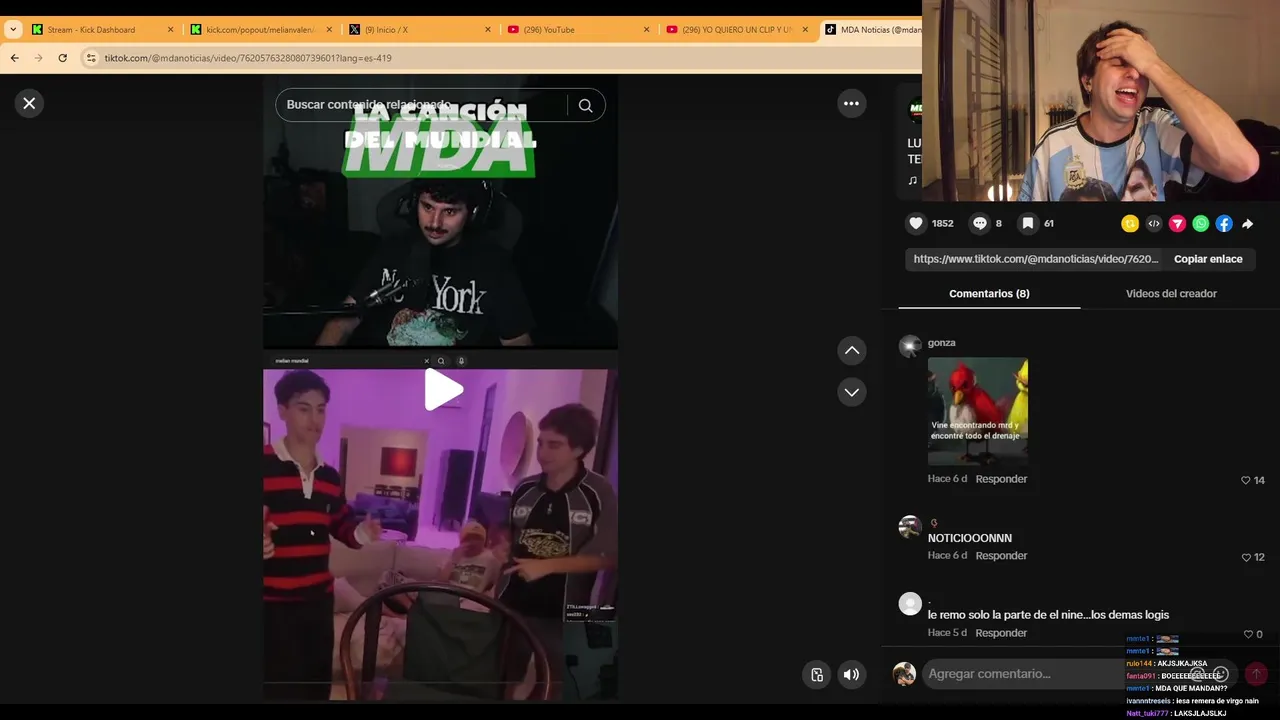1280x720 pixels.
Task: Repost the video with yellow icon
Action: (1130, 224)
